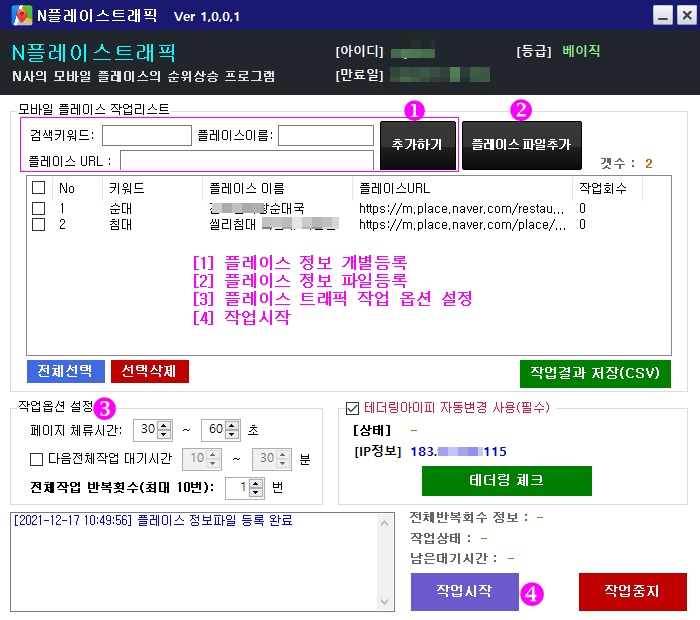The height and width of the screenshot is (620, 700).
Task: Increase the maximum 페이지 체류시간 value 60
Action: click(x=232, y=425)
